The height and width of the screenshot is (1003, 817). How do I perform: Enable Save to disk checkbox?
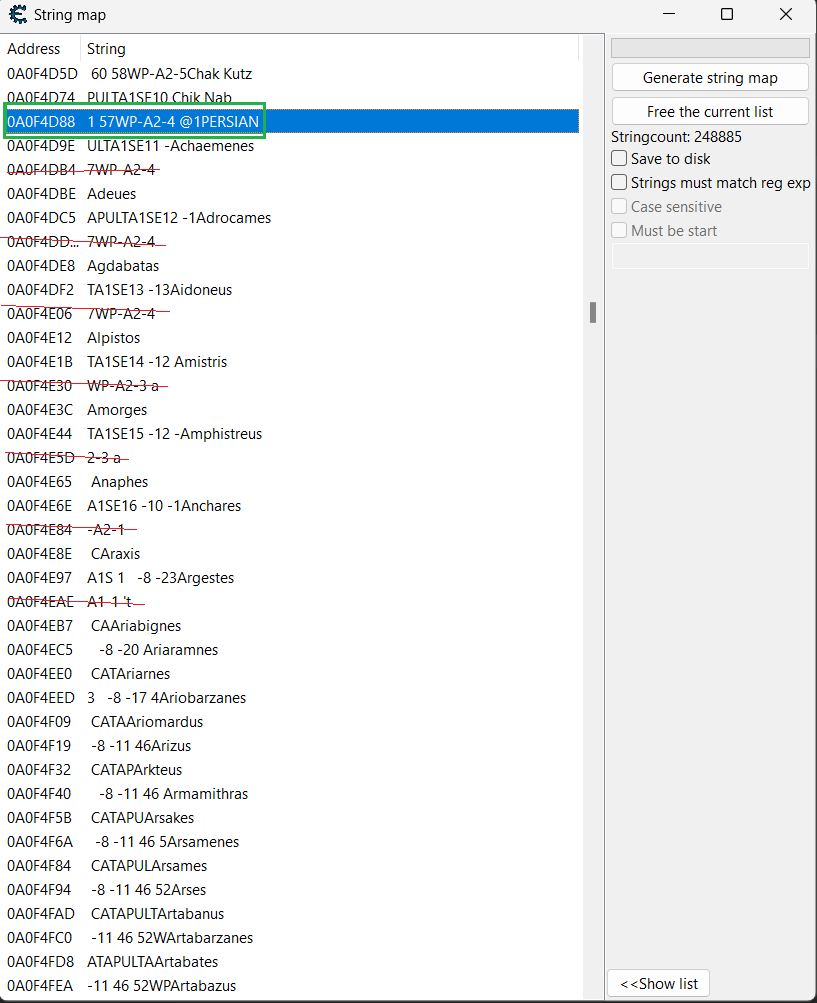click(619, 159)
